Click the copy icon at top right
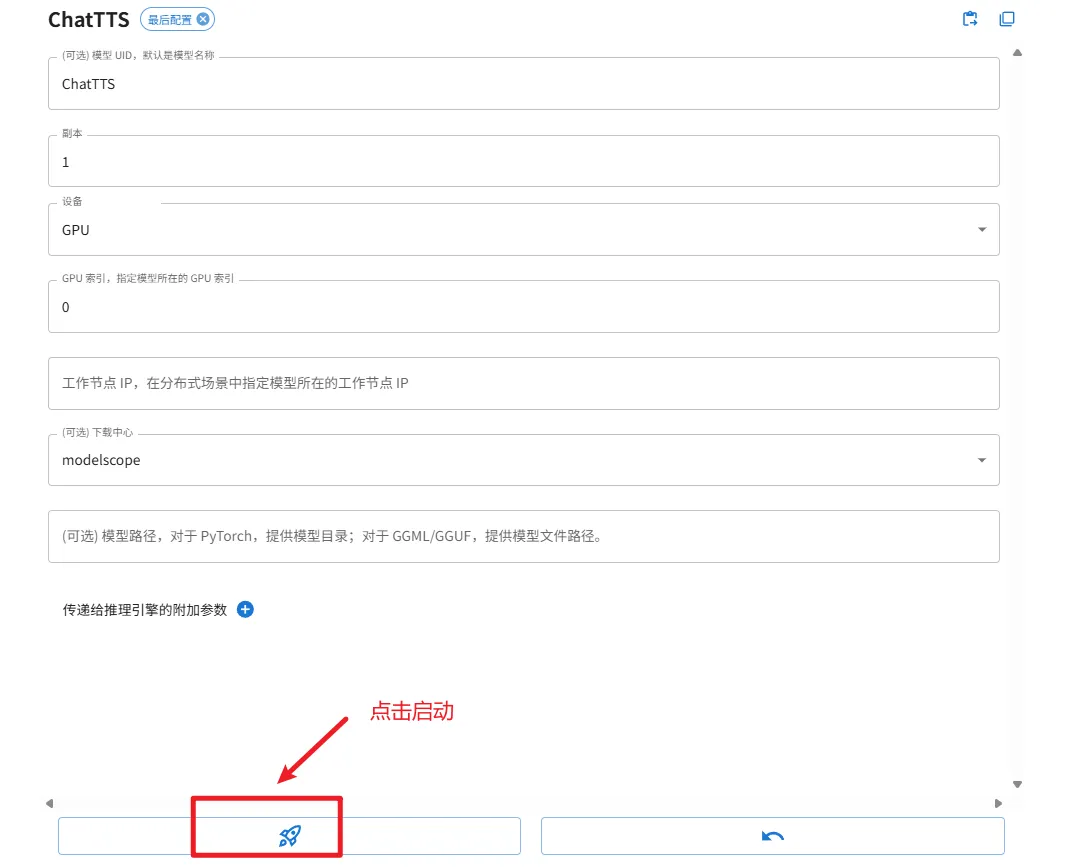Image resolution: width=1069 pixels, height=867 pixels. pos(1007,19)
